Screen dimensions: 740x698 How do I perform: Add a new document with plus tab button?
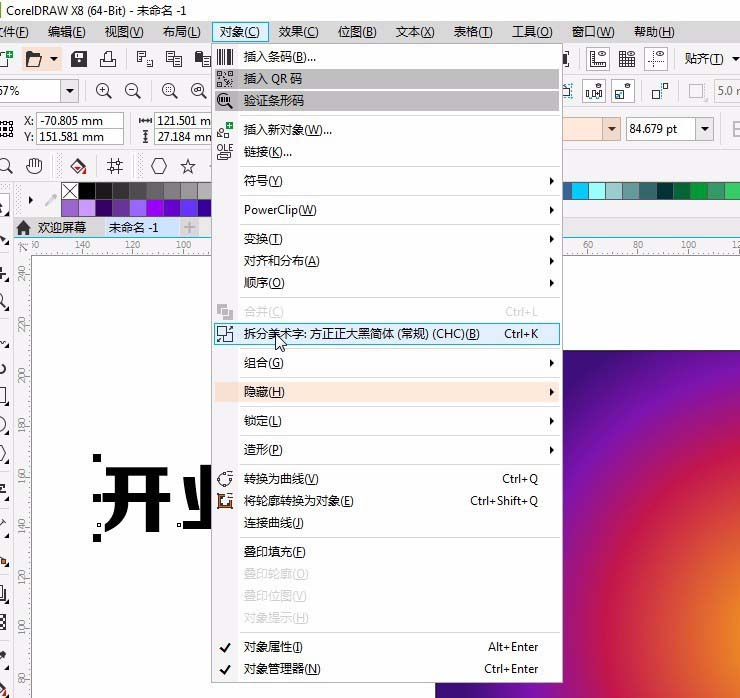pos(189,228)
